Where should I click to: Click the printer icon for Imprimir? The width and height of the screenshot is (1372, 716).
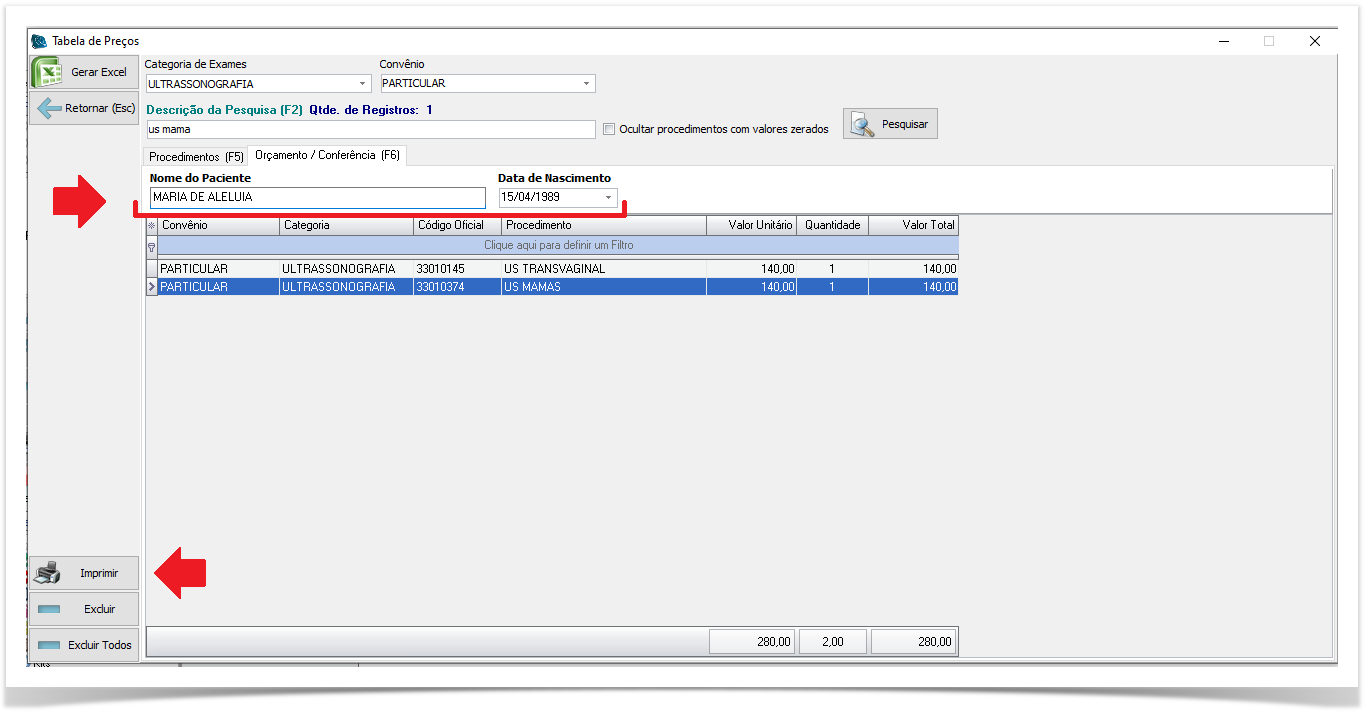coord(48,574)
